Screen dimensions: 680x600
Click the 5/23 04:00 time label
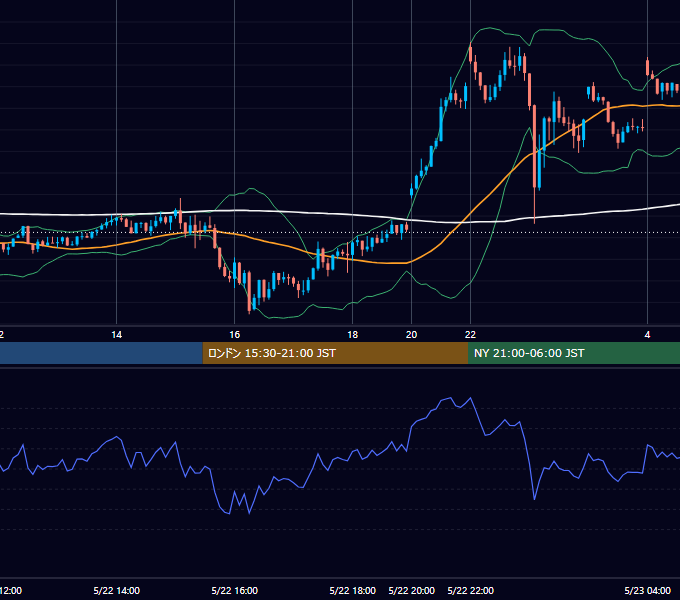coord(647,590)
